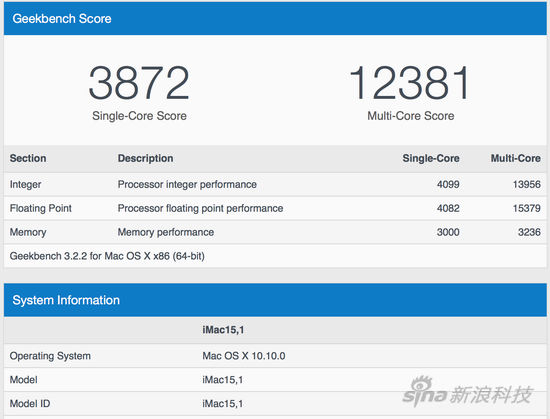The width and height of the screenshot is (550, 419).
Task: Select the iMac15,1 value in Model row
Action: pos(223,380)
